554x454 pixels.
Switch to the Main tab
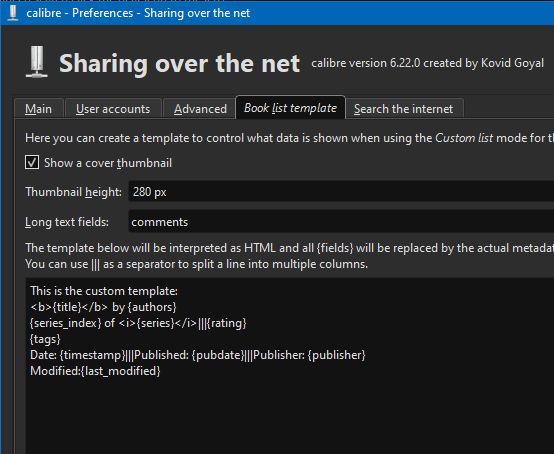pos(39,108)
